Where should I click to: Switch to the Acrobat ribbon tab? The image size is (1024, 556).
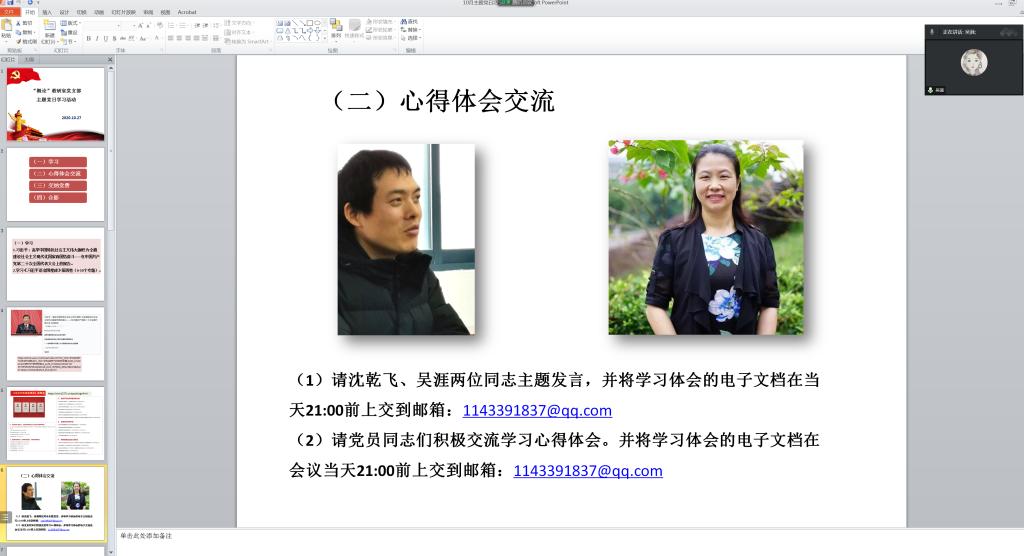(x=187, y=12)
